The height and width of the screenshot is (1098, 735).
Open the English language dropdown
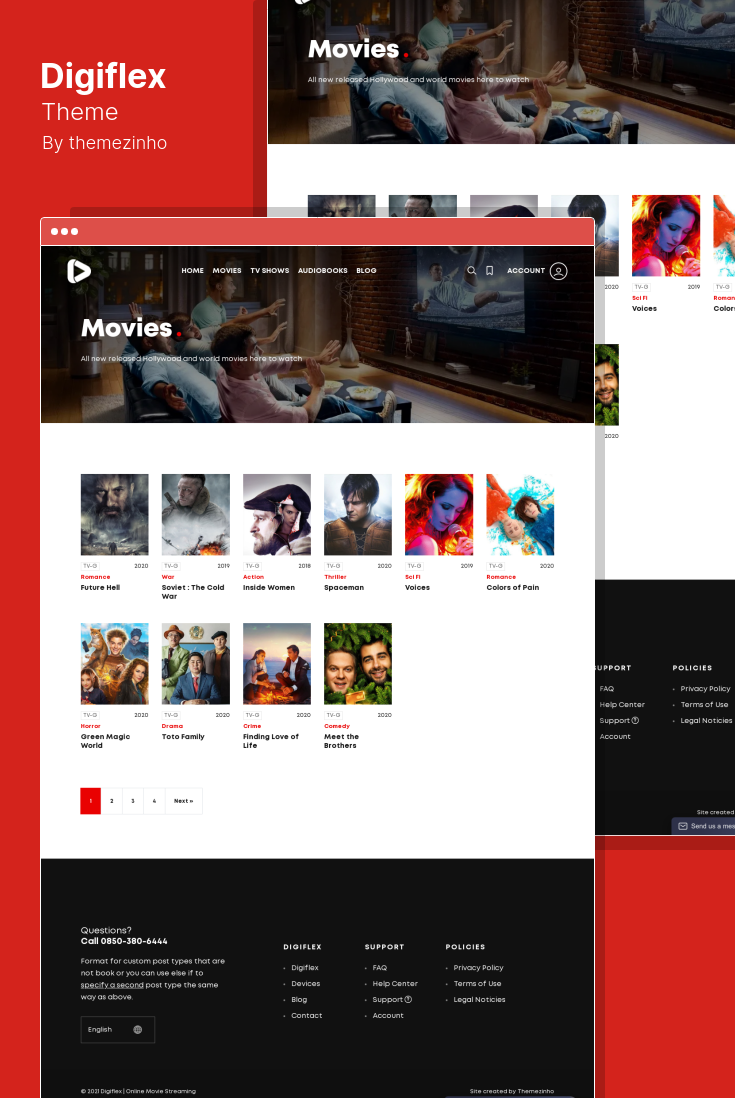point(118,1029)
